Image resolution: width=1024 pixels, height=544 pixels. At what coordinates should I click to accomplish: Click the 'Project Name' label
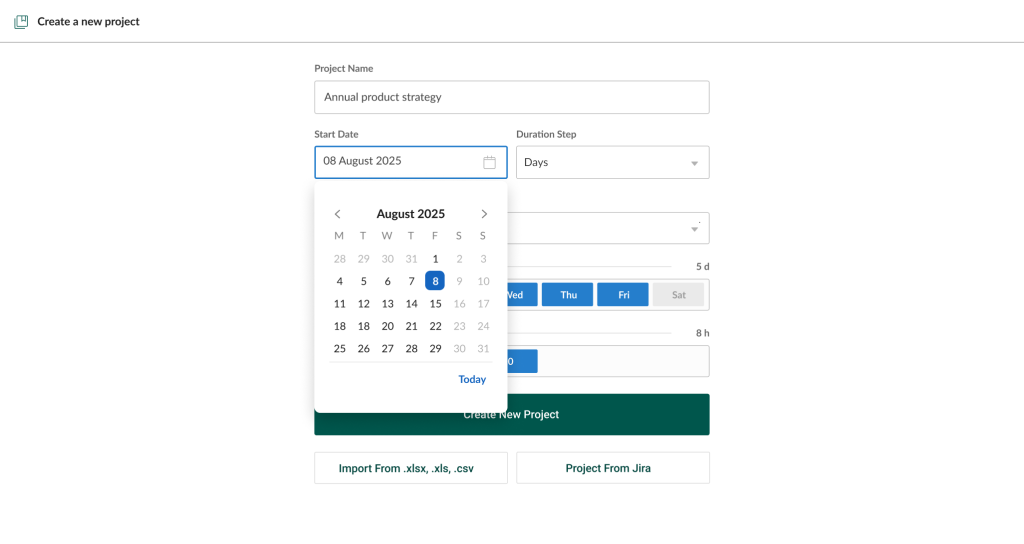coord(344,69)
